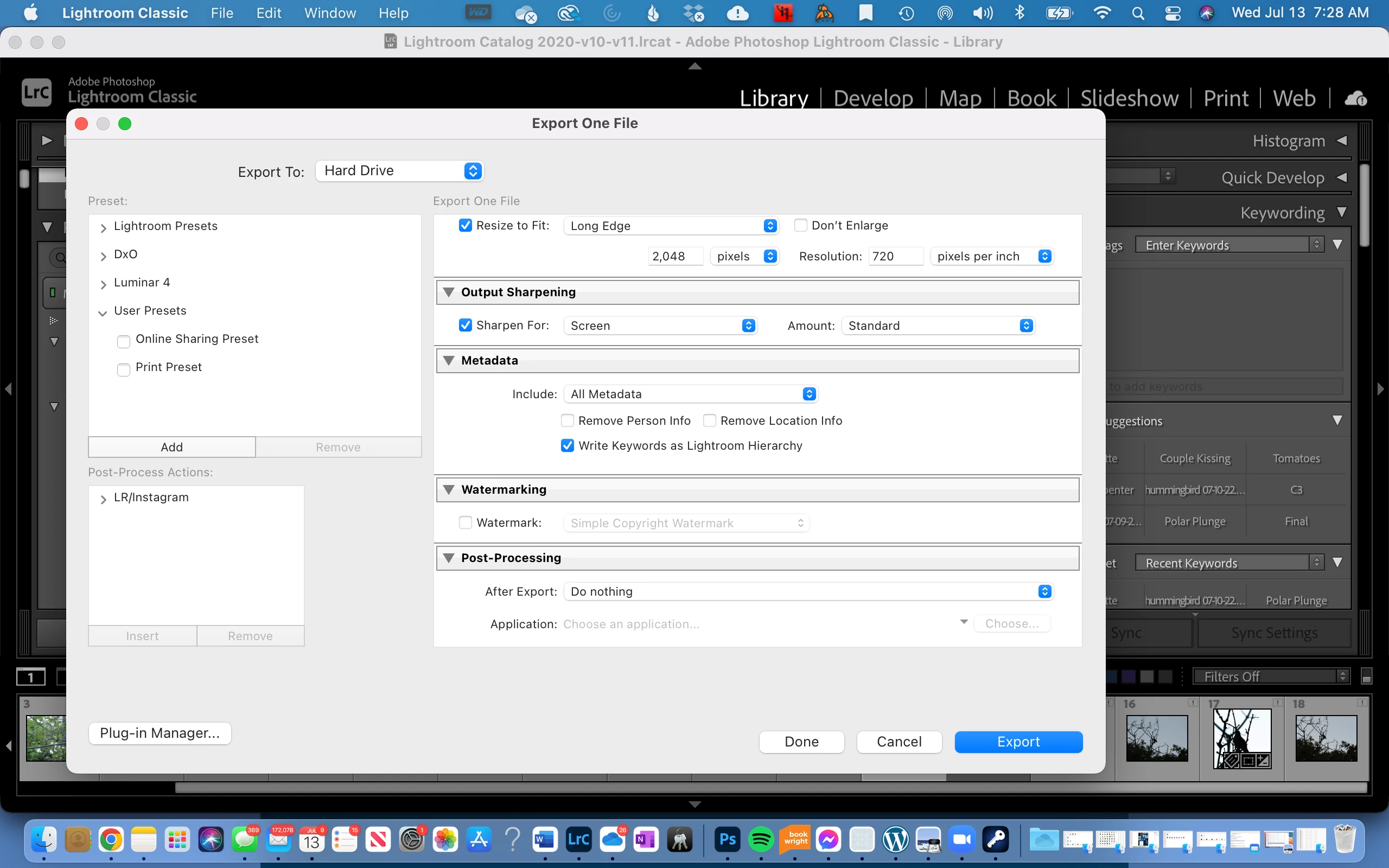
Task: Collapse the Histogram panel triangle
Action: pyautogui.click(x=1342, y=141)
